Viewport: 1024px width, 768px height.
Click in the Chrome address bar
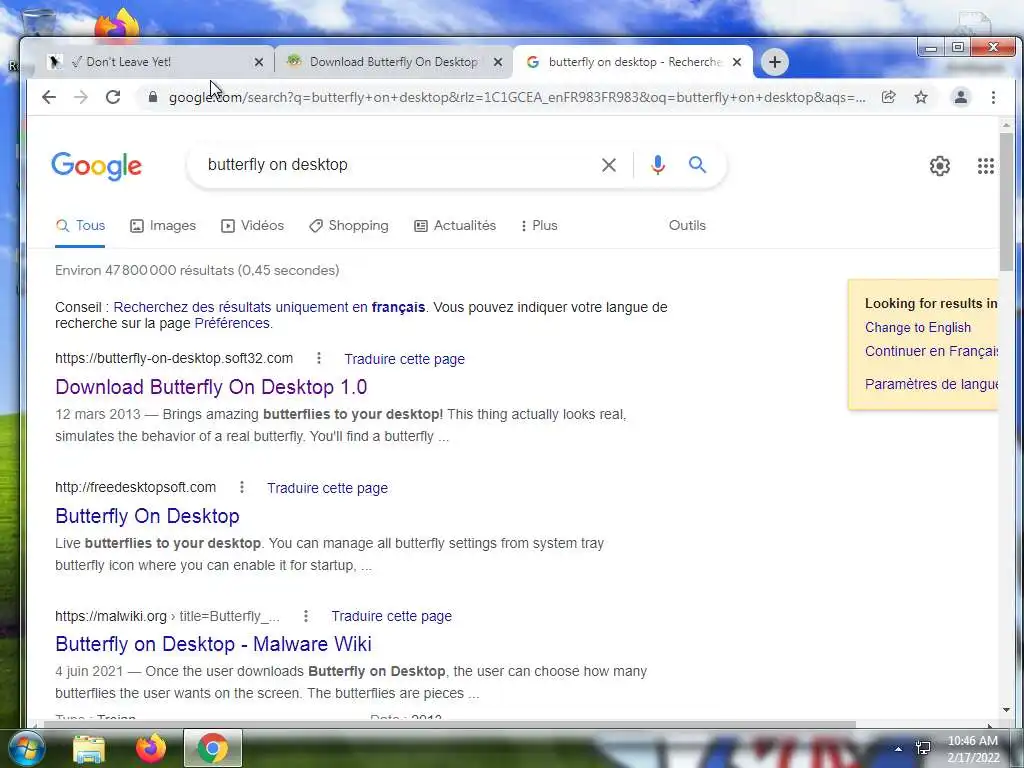click(517, 97)
